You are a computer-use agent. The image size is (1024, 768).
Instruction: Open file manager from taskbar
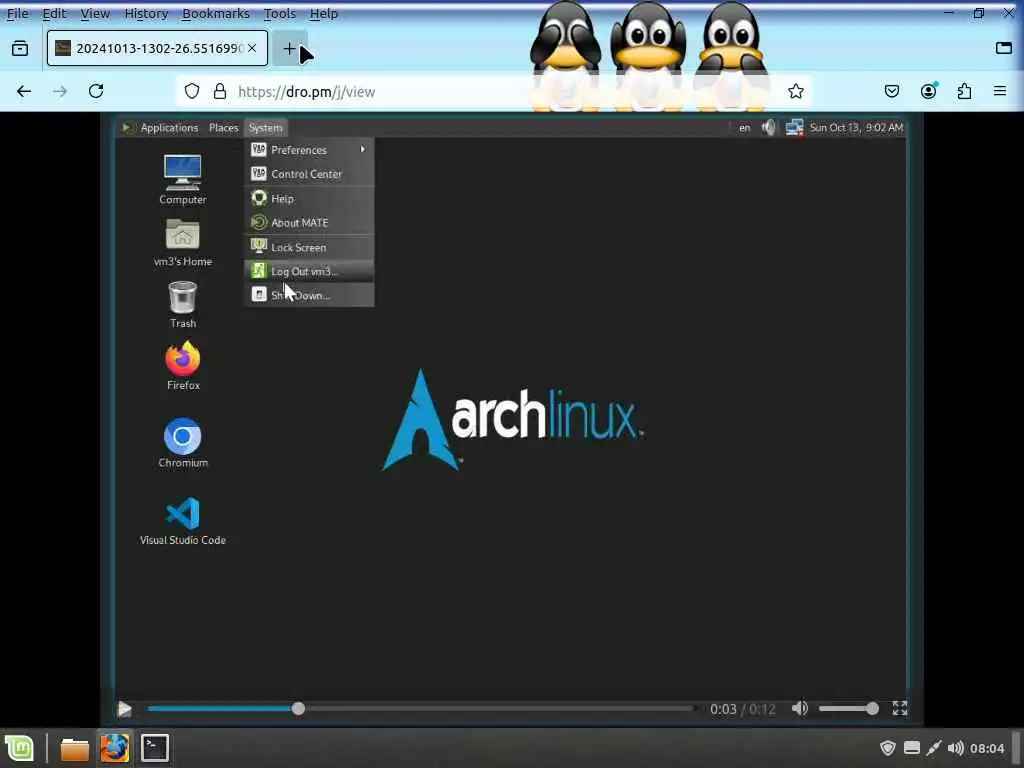[x=74, y=748]
